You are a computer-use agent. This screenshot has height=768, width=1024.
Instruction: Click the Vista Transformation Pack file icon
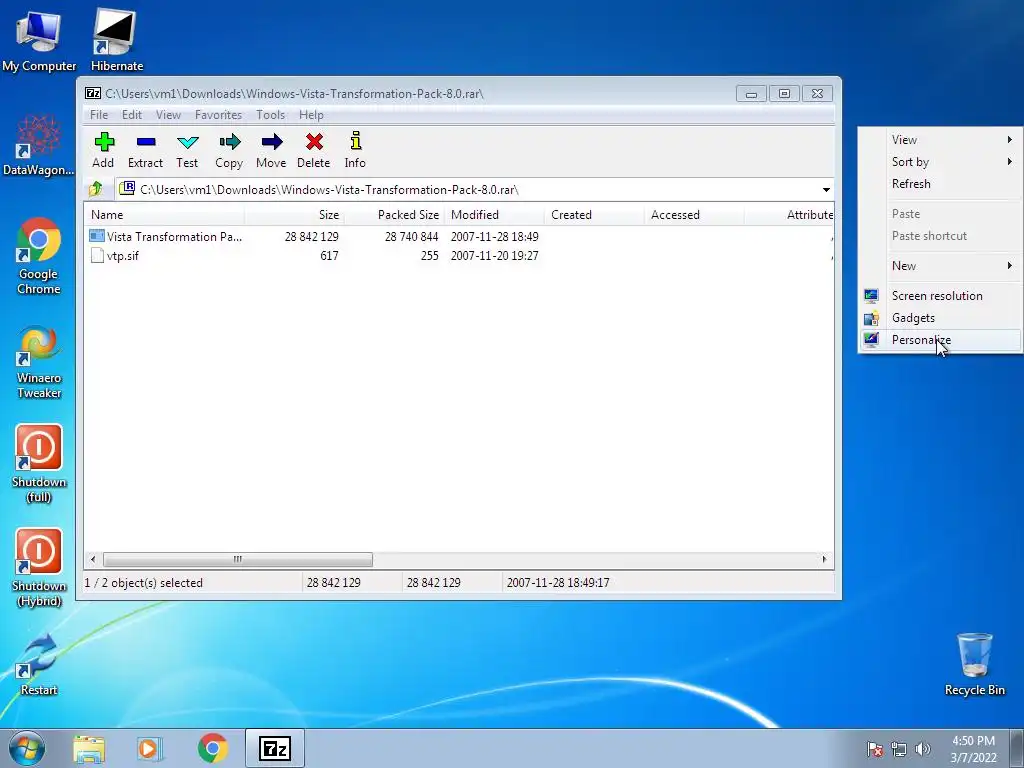coord(97,236)
